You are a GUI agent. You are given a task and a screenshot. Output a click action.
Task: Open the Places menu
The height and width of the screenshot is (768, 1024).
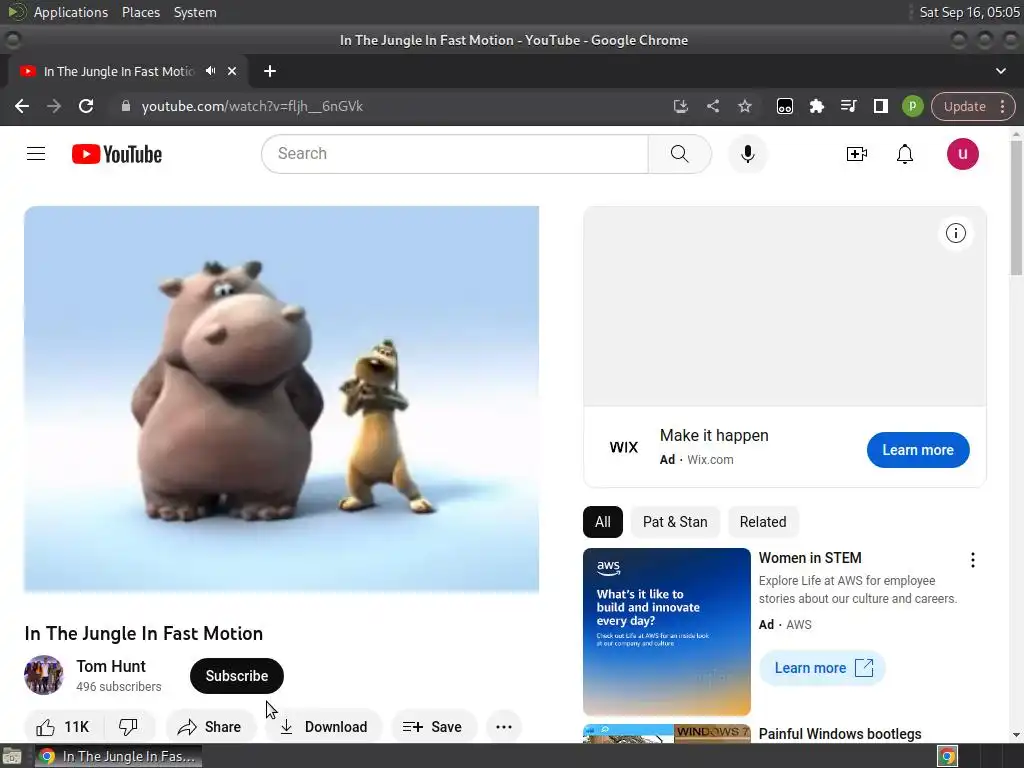[141, 12]
